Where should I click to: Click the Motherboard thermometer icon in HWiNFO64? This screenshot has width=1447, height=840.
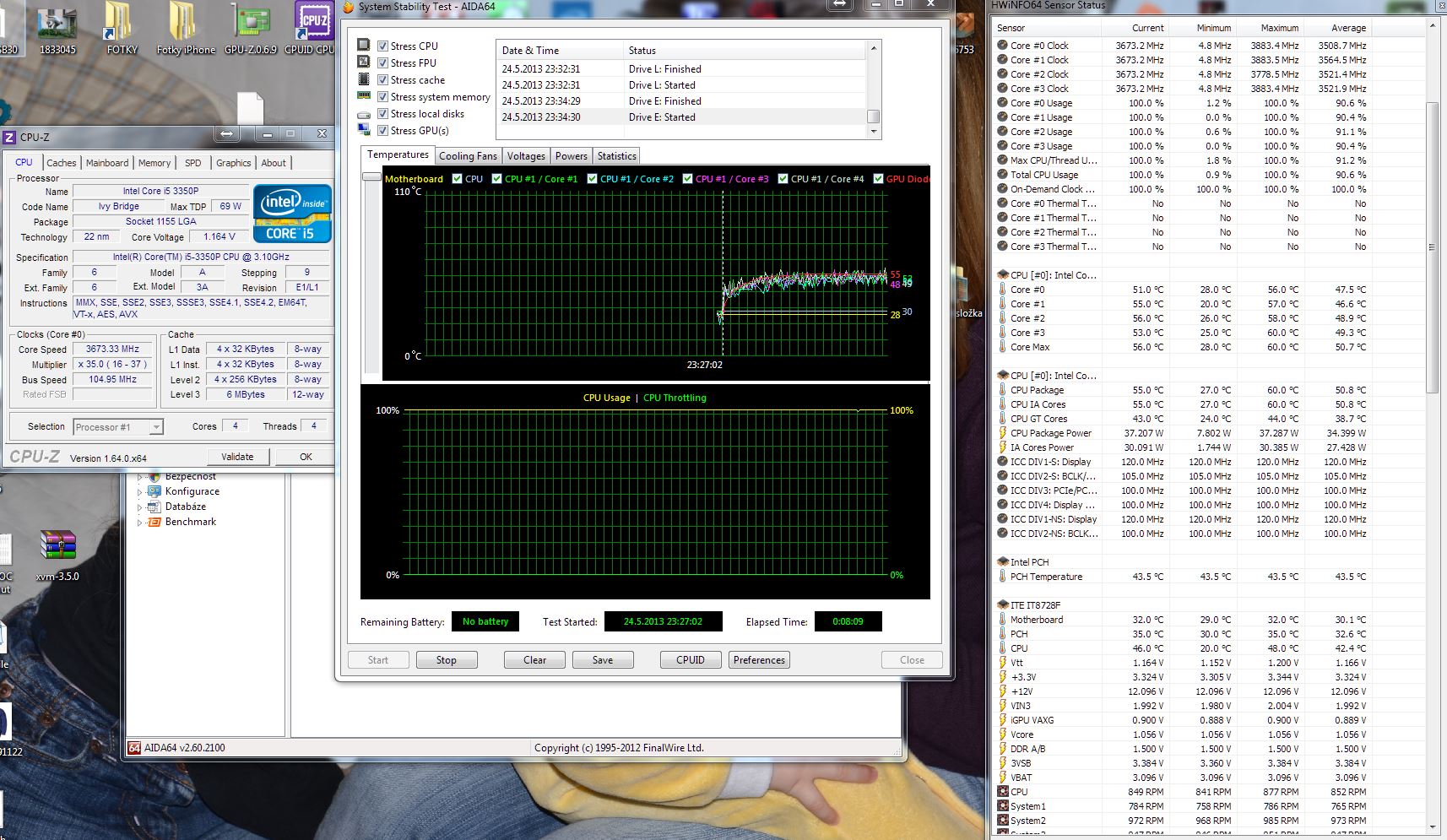tap(1003, 620)
